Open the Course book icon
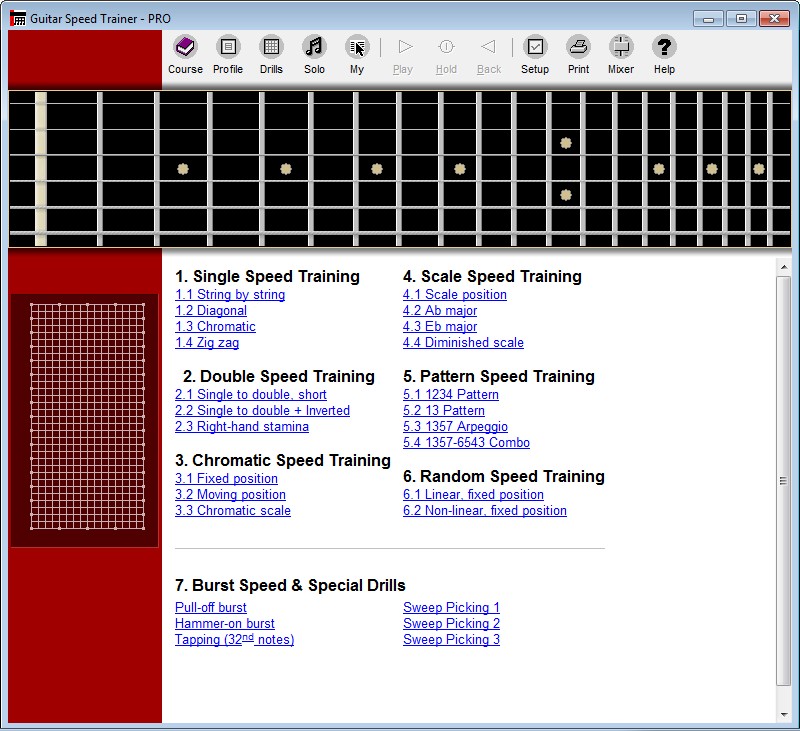800x731 pixels. pos(185,47)
